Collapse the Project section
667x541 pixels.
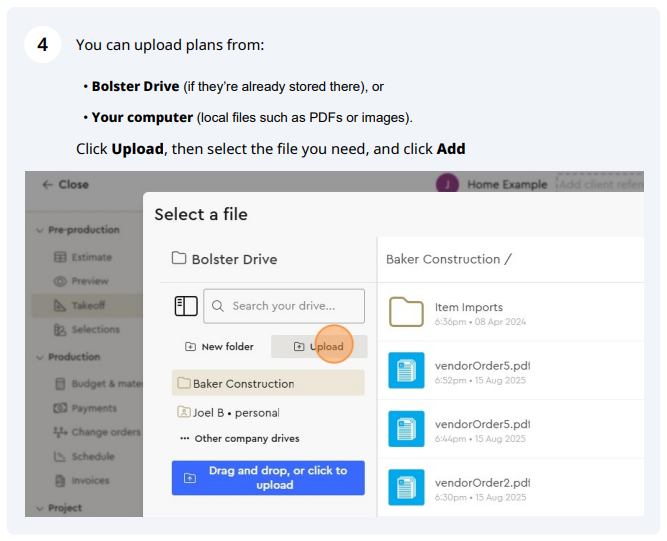(59, 508)
